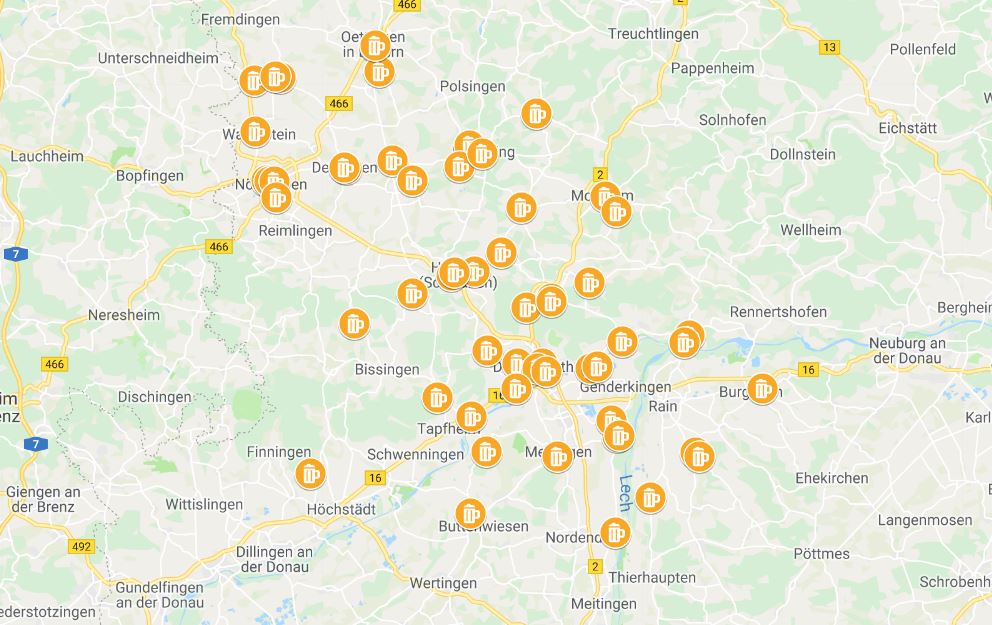Click the road 492 shield

point(82,546)
